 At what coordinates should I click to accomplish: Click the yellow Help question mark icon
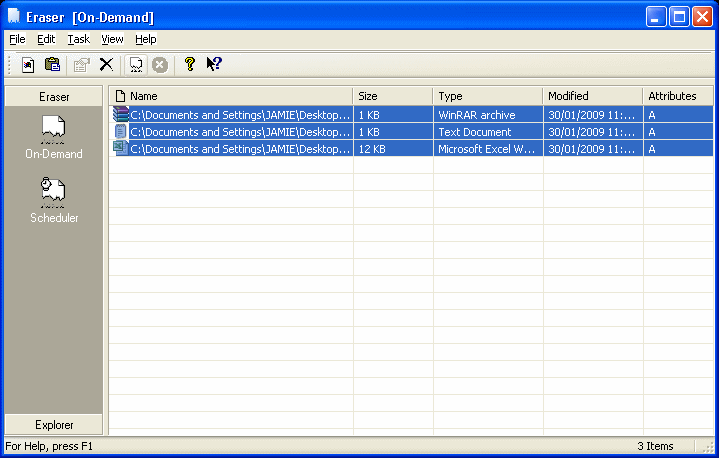tap(190, 64)
